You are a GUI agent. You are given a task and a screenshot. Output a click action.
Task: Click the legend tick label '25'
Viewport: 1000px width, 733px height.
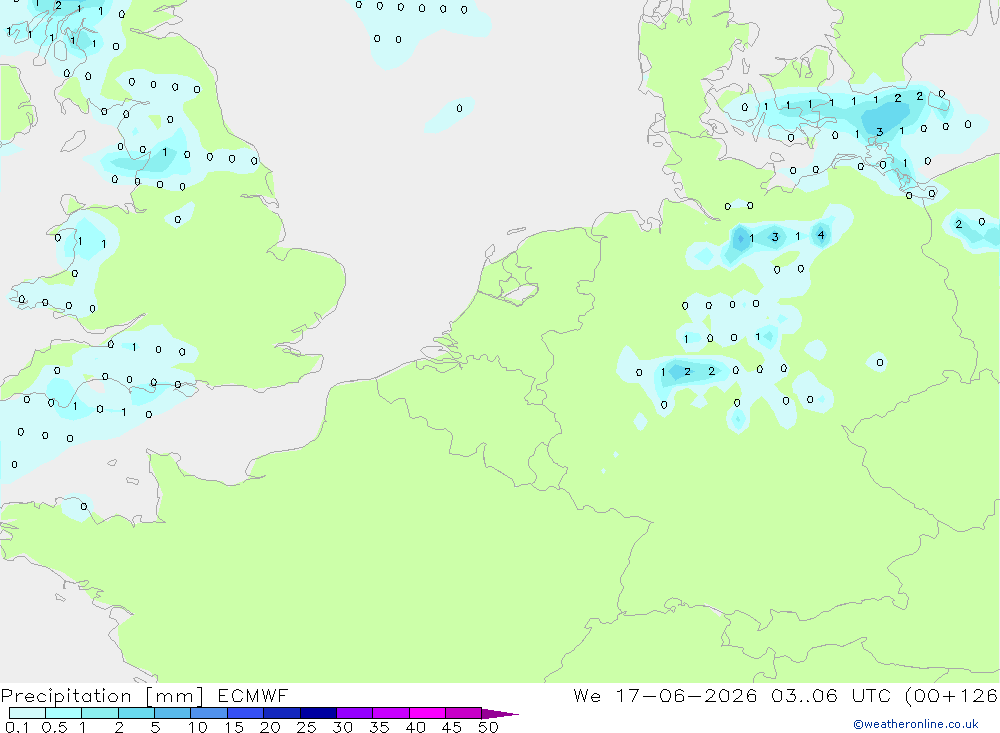tap(306, 727)
